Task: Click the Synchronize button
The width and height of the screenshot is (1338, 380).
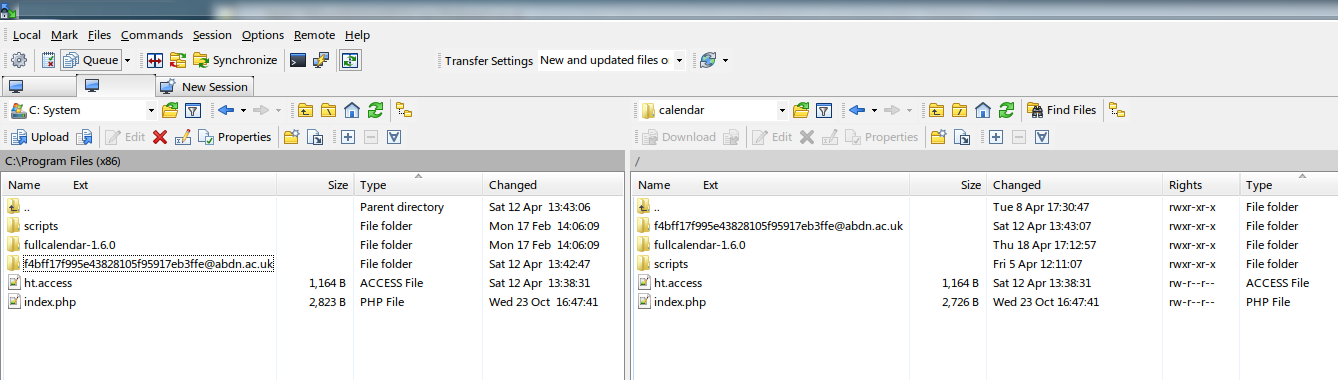Action: coord(235,60)
